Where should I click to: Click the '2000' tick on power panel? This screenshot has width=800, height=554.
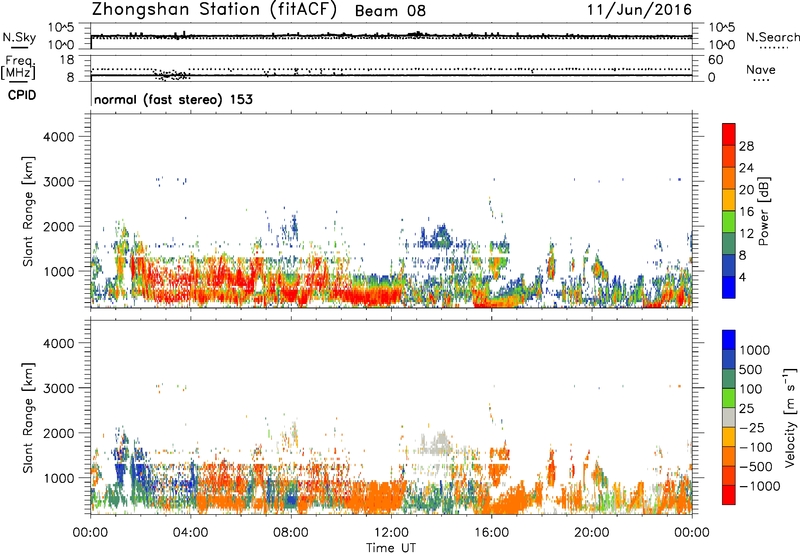point(59,226)
